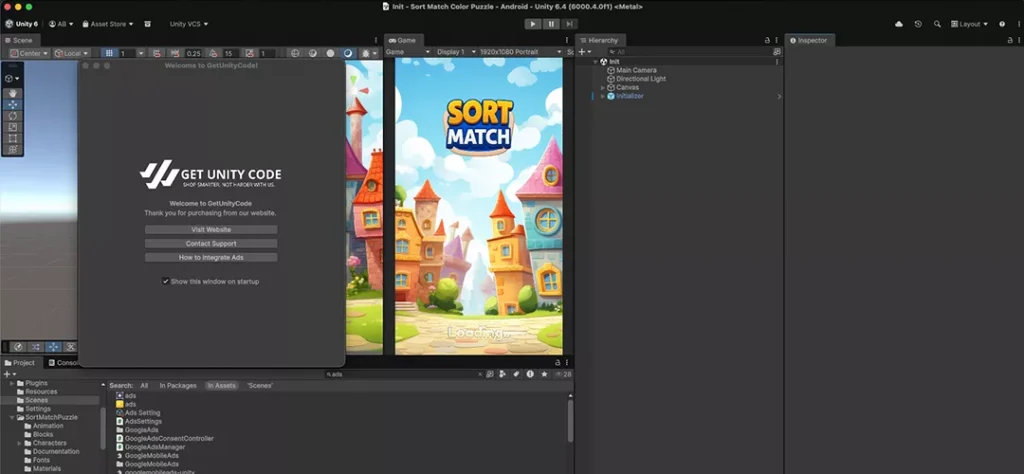Switch to the Scene tab
Screen dimensions: 1024x474
click(18, 40)
